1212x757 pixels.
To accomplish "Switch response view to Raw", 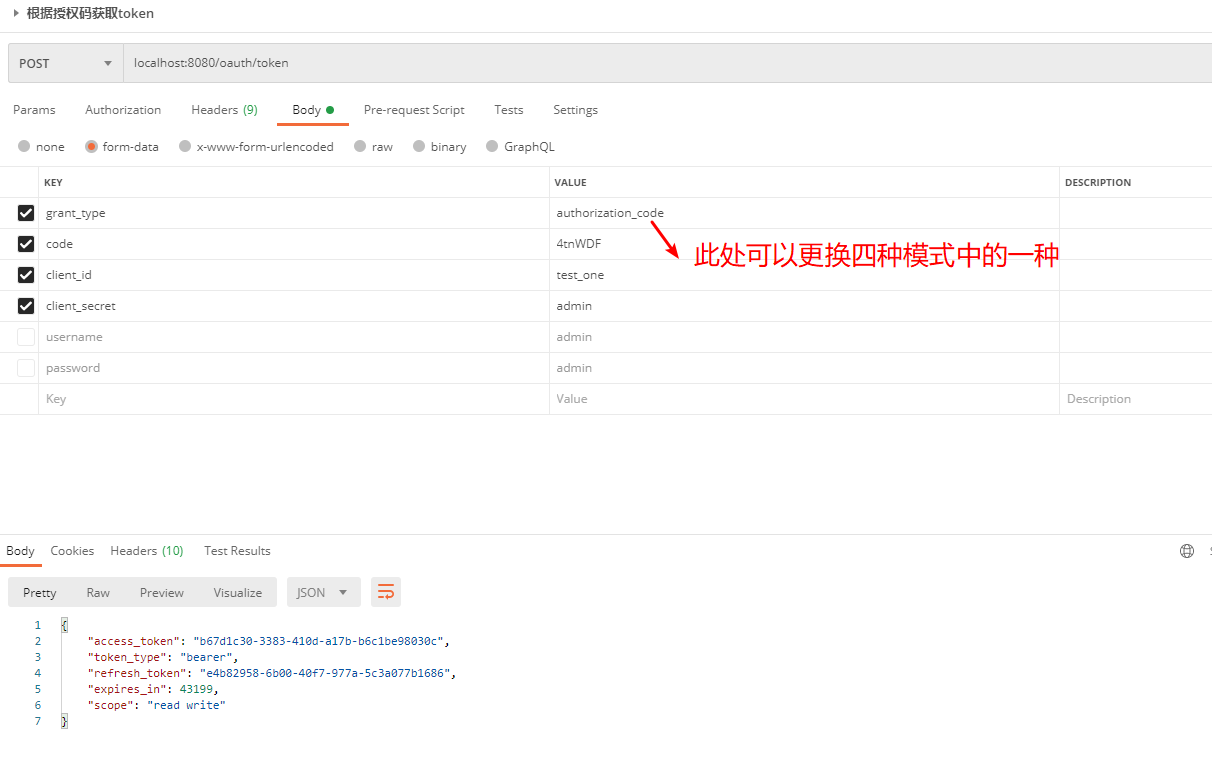I will 98,592.
